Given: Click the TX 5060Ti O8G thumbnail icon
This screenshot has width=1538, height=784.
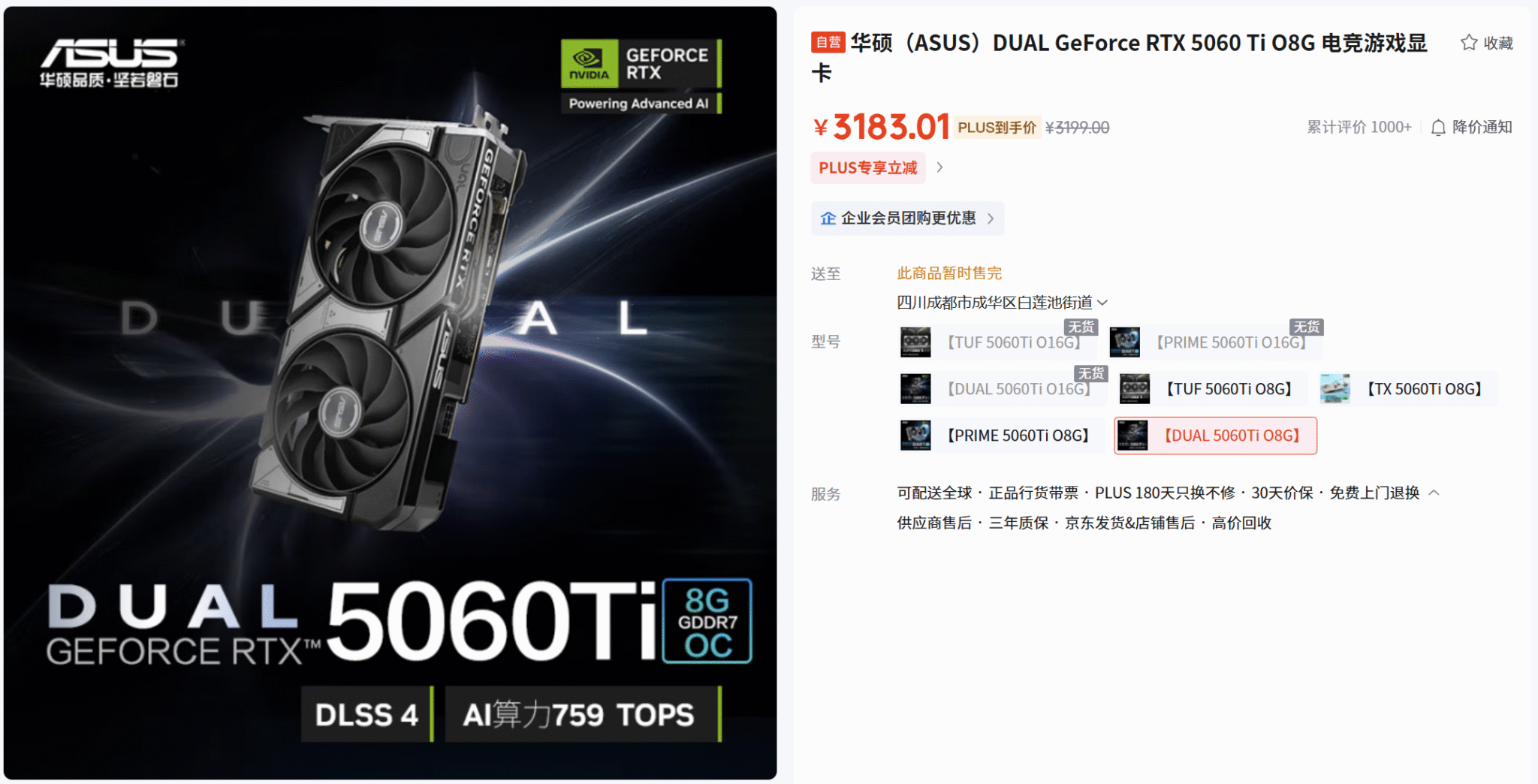Looking at the screenshot, I should click(1335, 389).
